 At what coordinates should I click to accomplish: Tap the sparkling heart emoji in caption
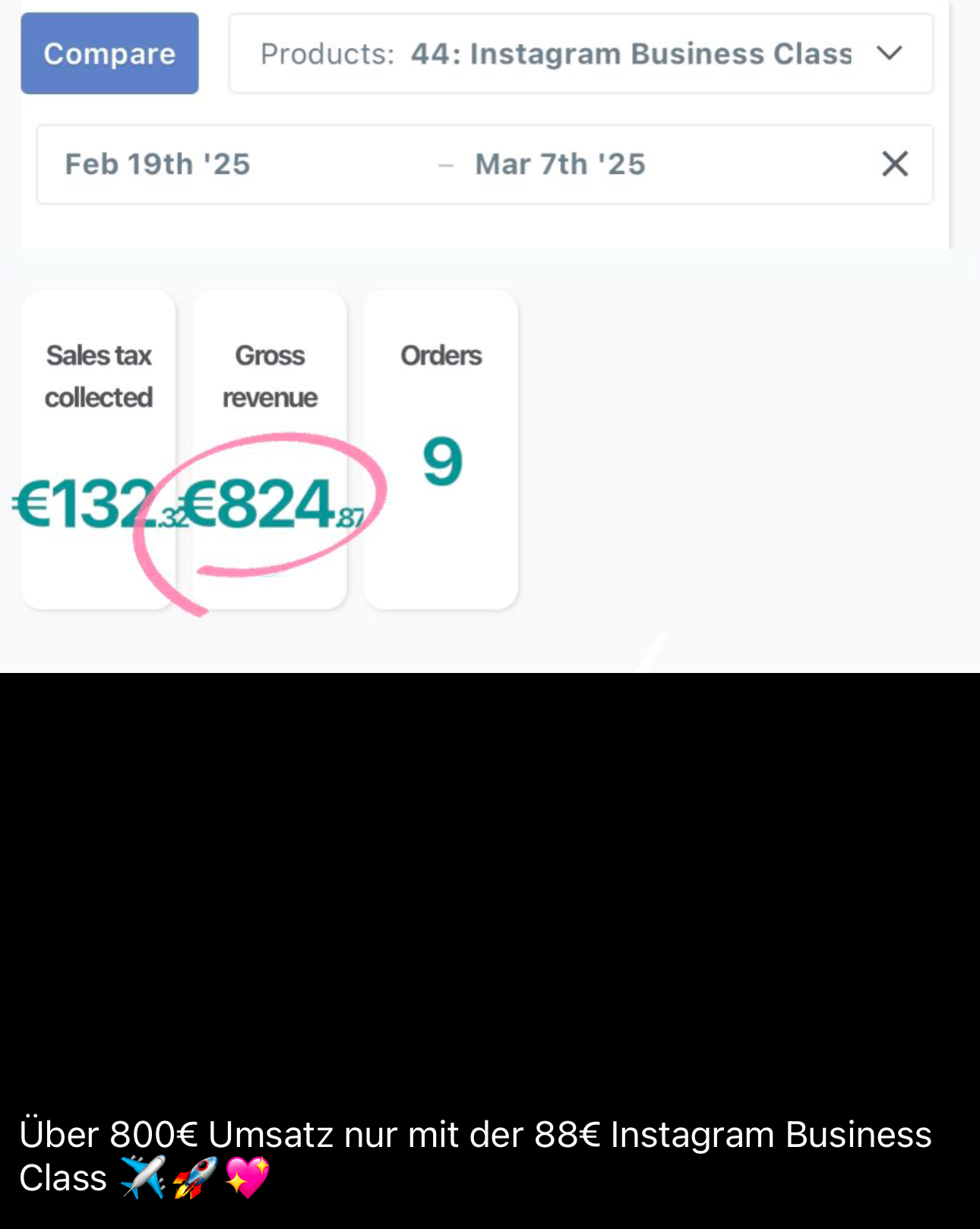tap(248, 1177)
